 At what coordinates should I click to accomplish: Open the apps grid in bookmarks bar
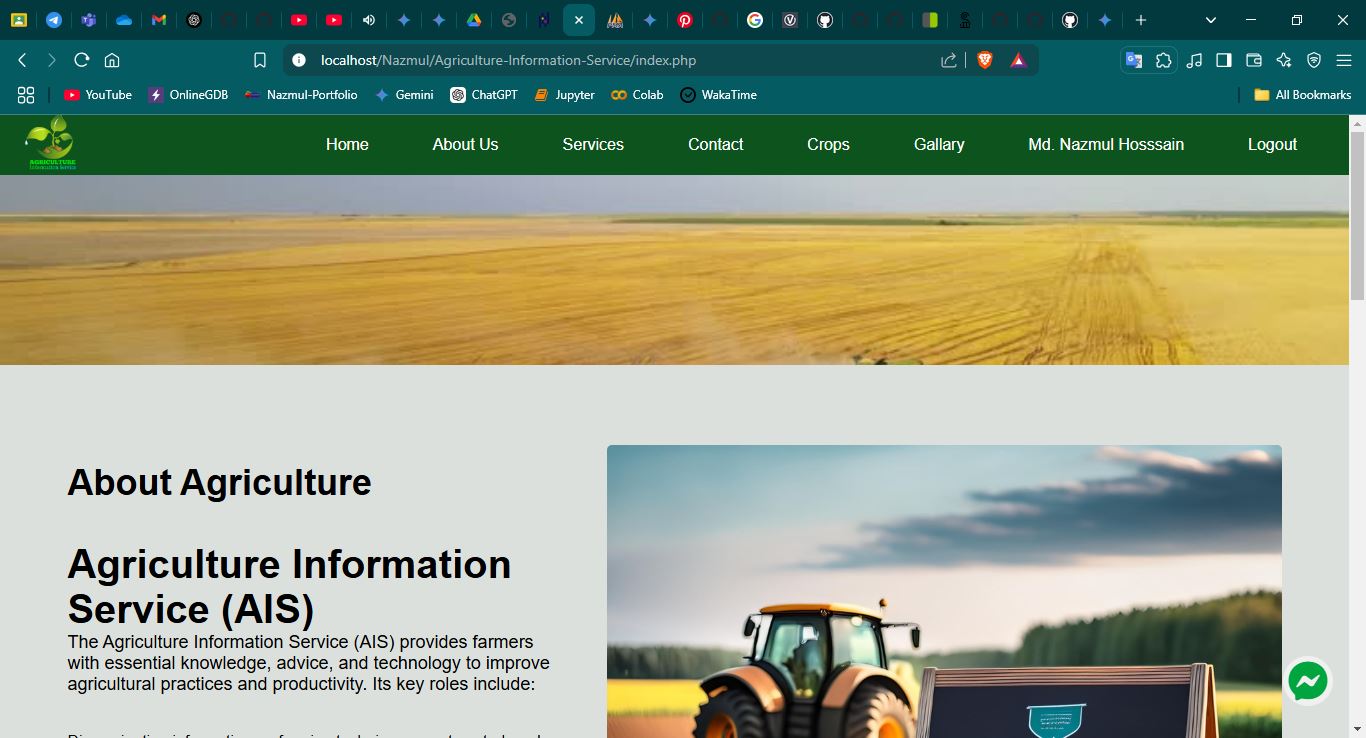[26, 95]
